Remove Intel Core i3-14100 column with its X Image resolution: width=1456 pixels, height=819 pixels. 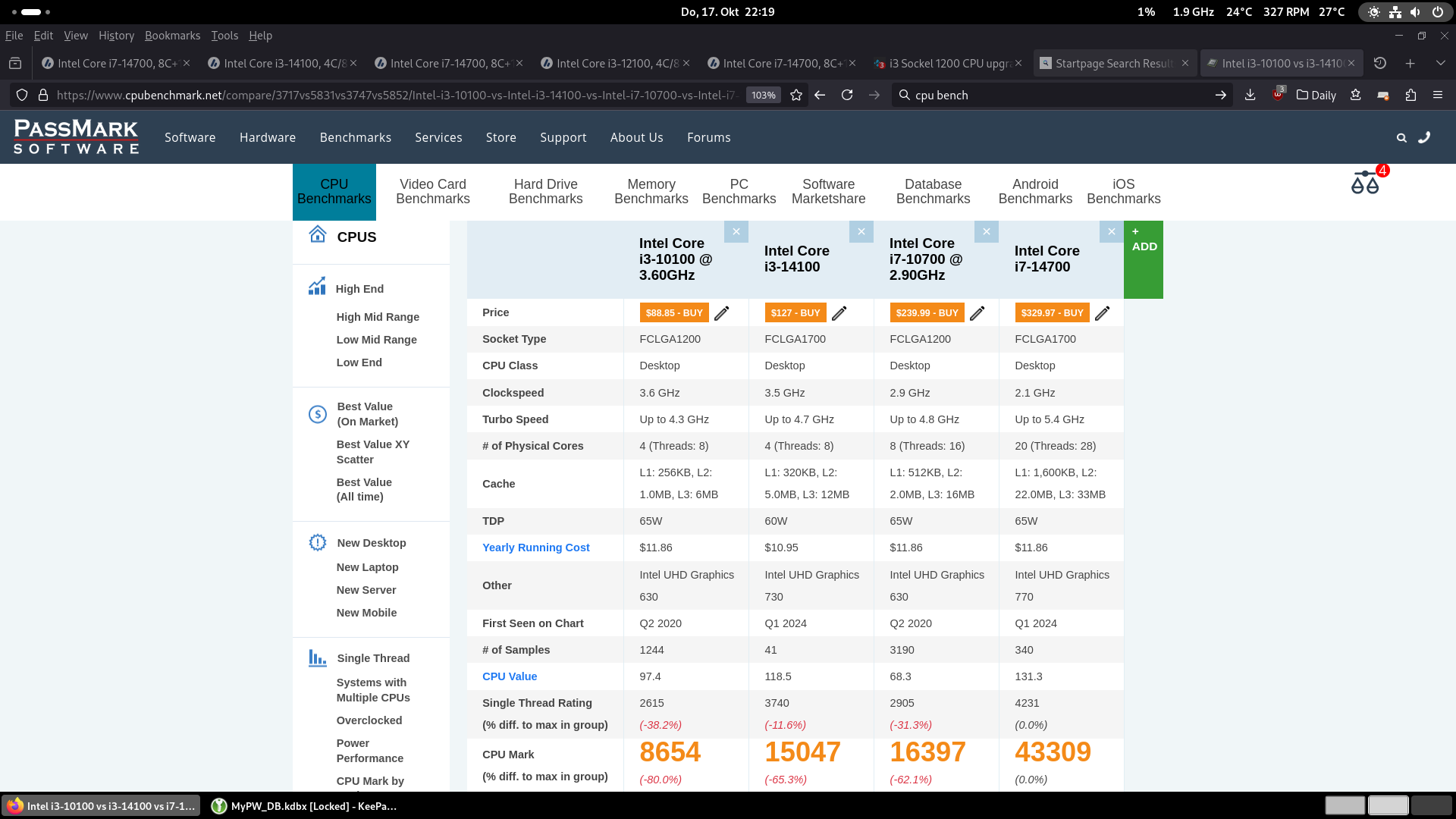coord(861,231)
